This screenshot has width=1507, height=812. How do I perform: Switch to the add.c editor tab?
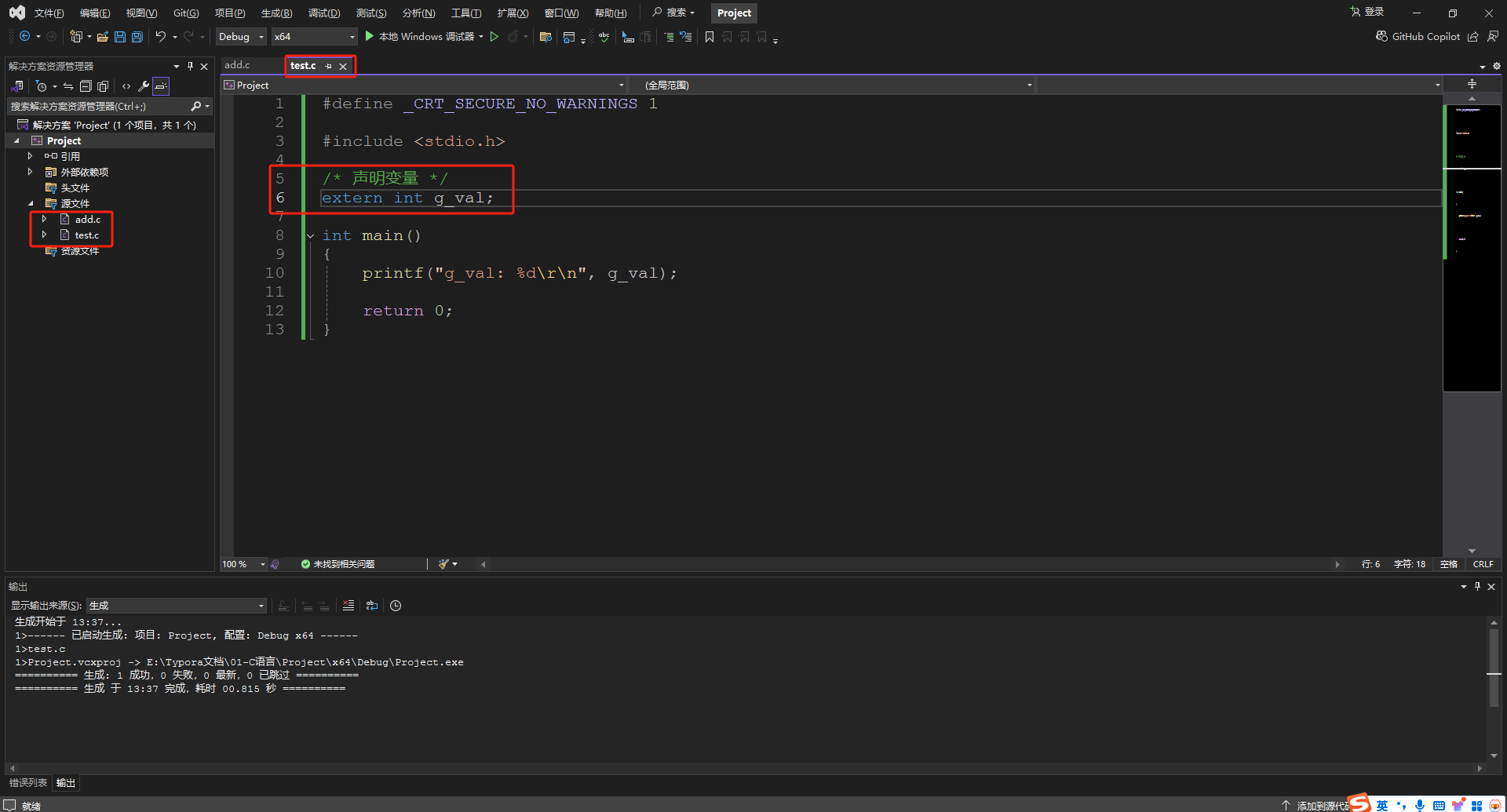point(237,65)
